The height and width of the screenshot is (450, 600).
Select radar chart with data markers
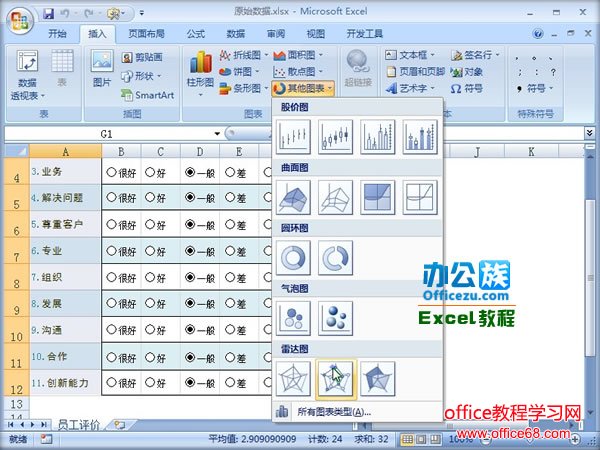[335, 378]
